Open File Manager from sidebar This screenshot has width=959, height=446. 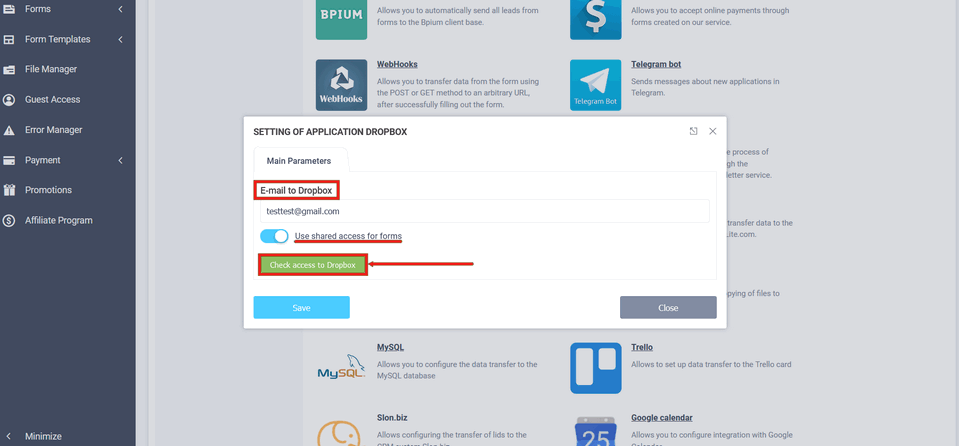click(51, 69)
